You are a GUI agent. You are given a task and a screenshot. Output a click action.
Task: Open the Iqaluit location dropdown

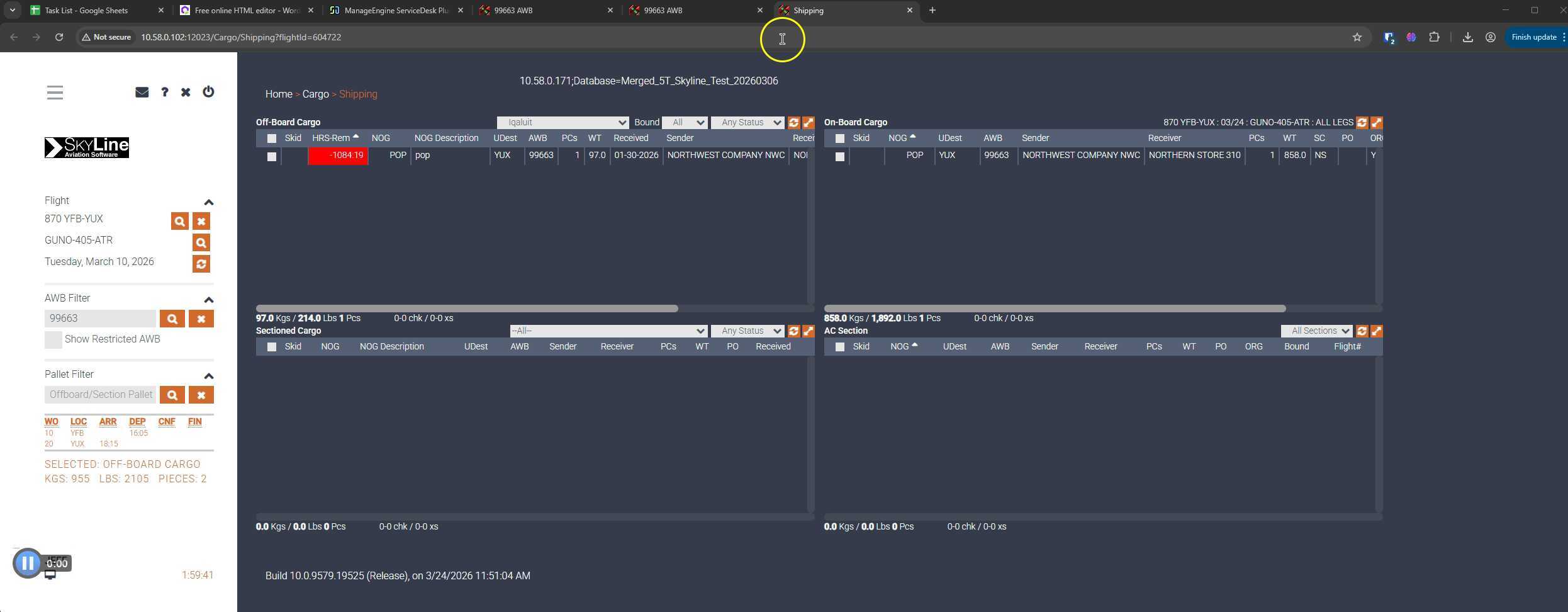pos(562,123)
